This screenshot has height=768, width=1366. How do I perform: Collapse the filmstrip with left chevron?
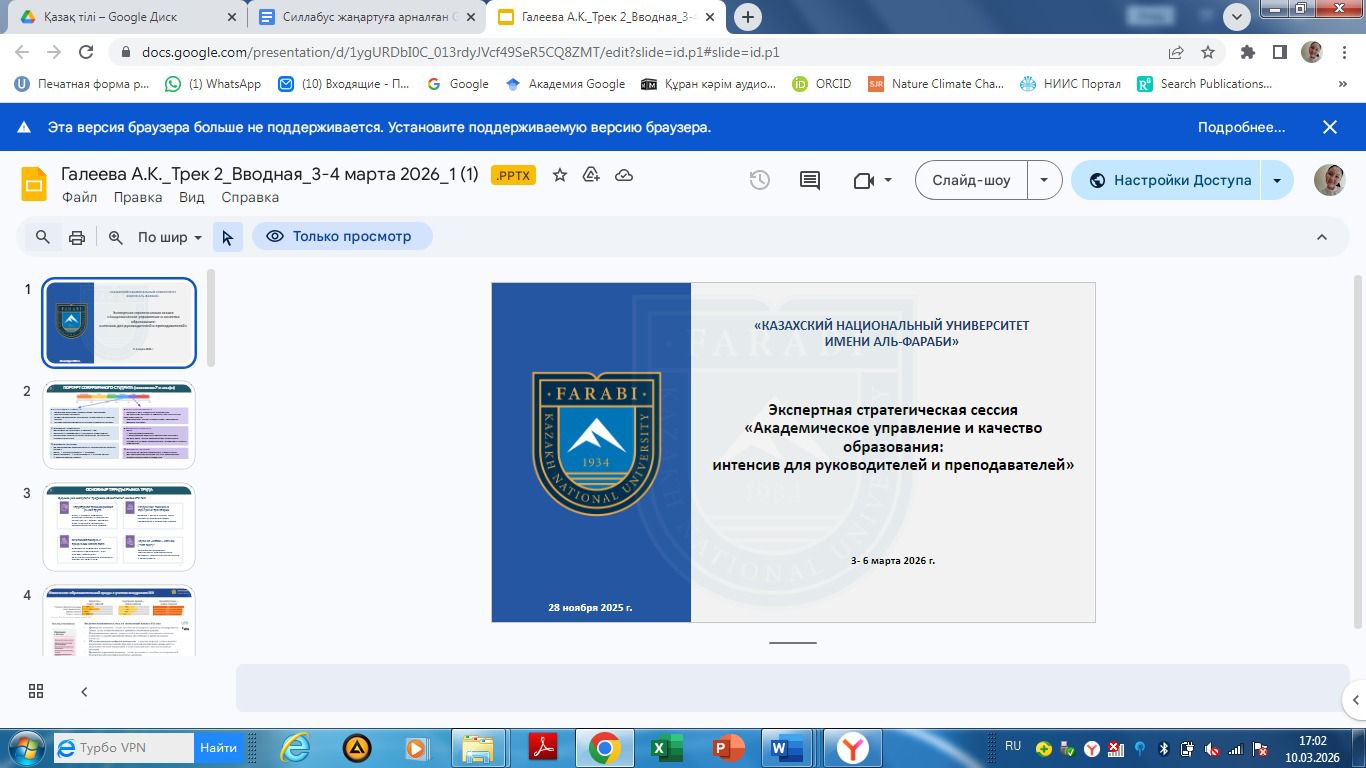tap(84, 691)
